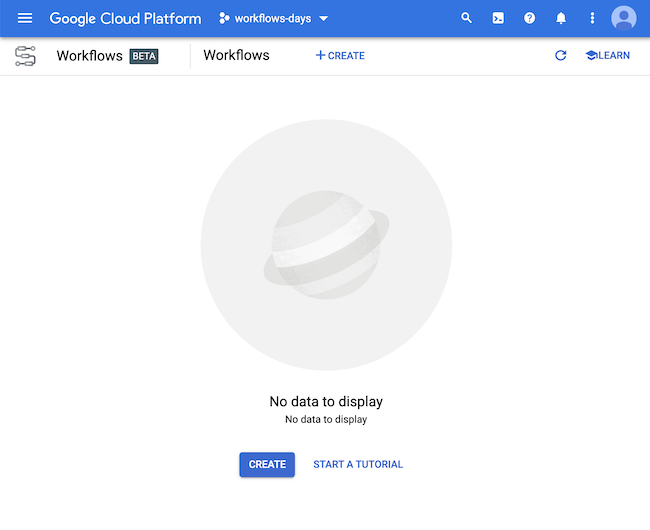Click the BETA badge label
This screenshot has height=530, width=650.
(x=144, y=56)
